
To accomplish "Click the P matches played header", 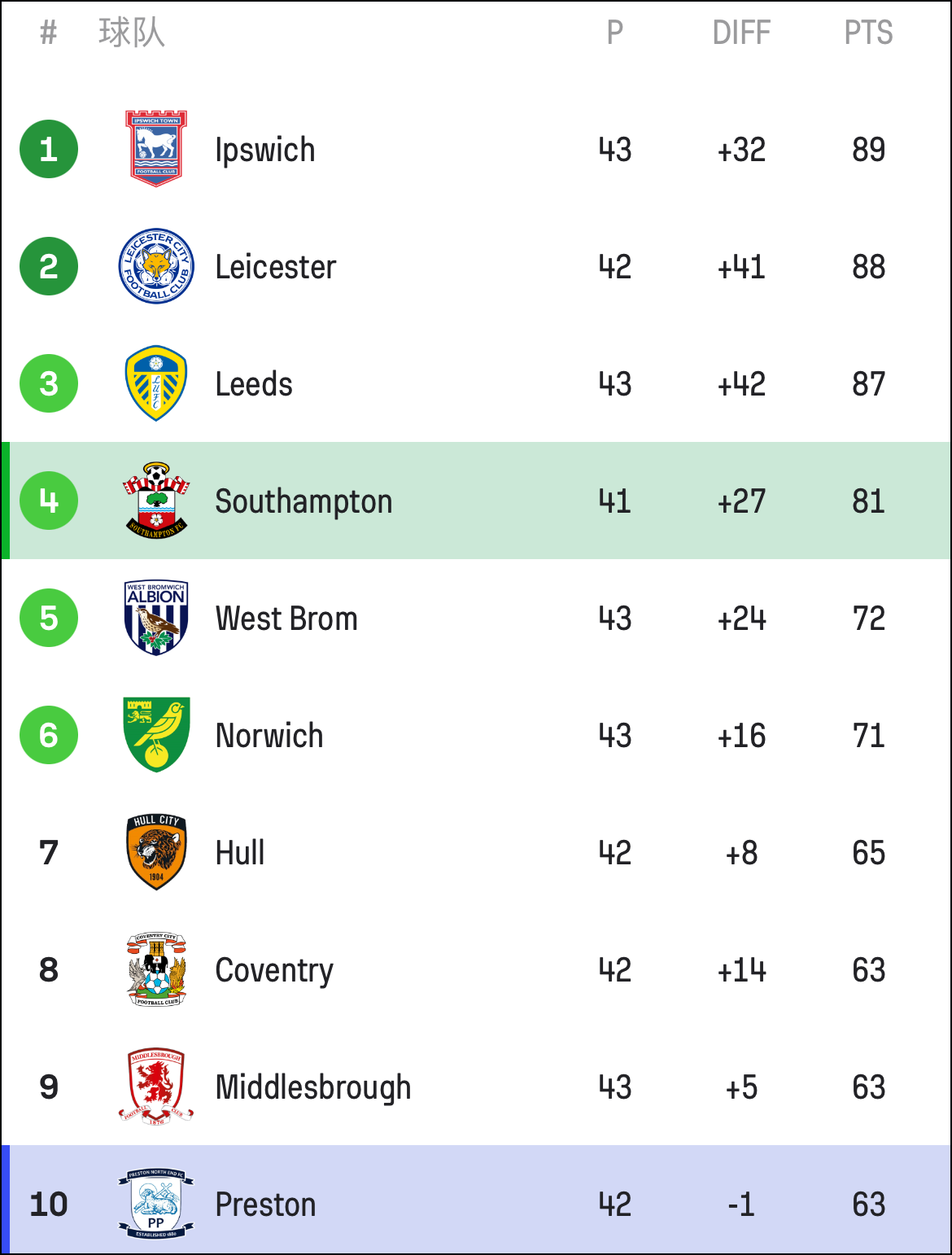I will coord(615,33).
